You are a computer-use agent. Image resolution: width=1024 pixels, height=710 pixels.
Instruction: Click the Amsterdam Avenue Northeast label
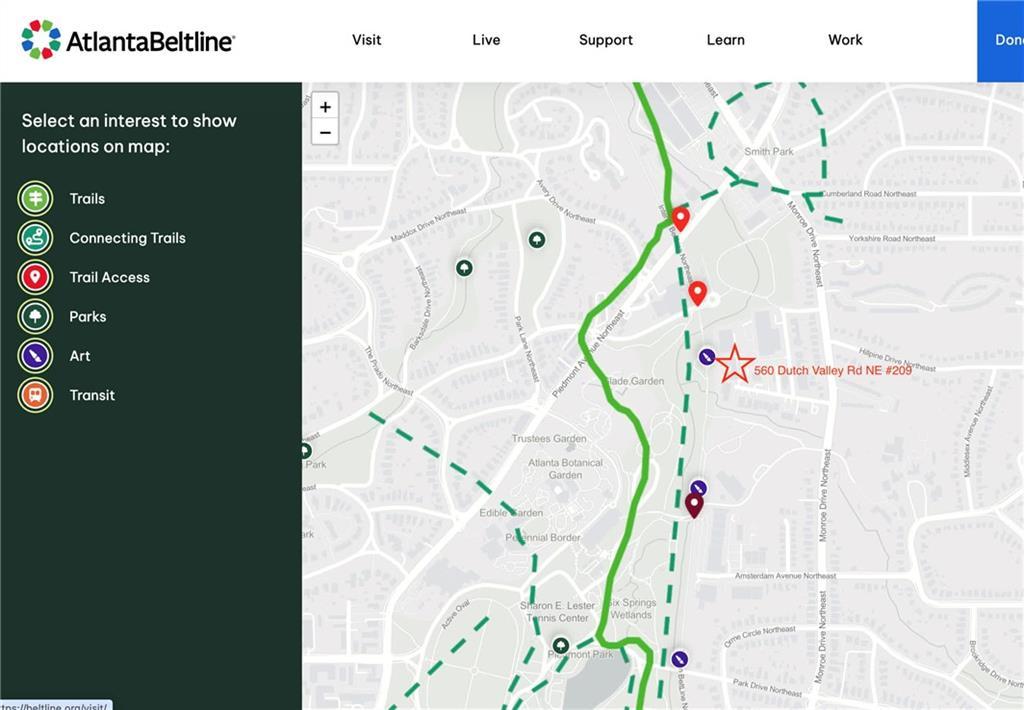click(x=785, y=575)
